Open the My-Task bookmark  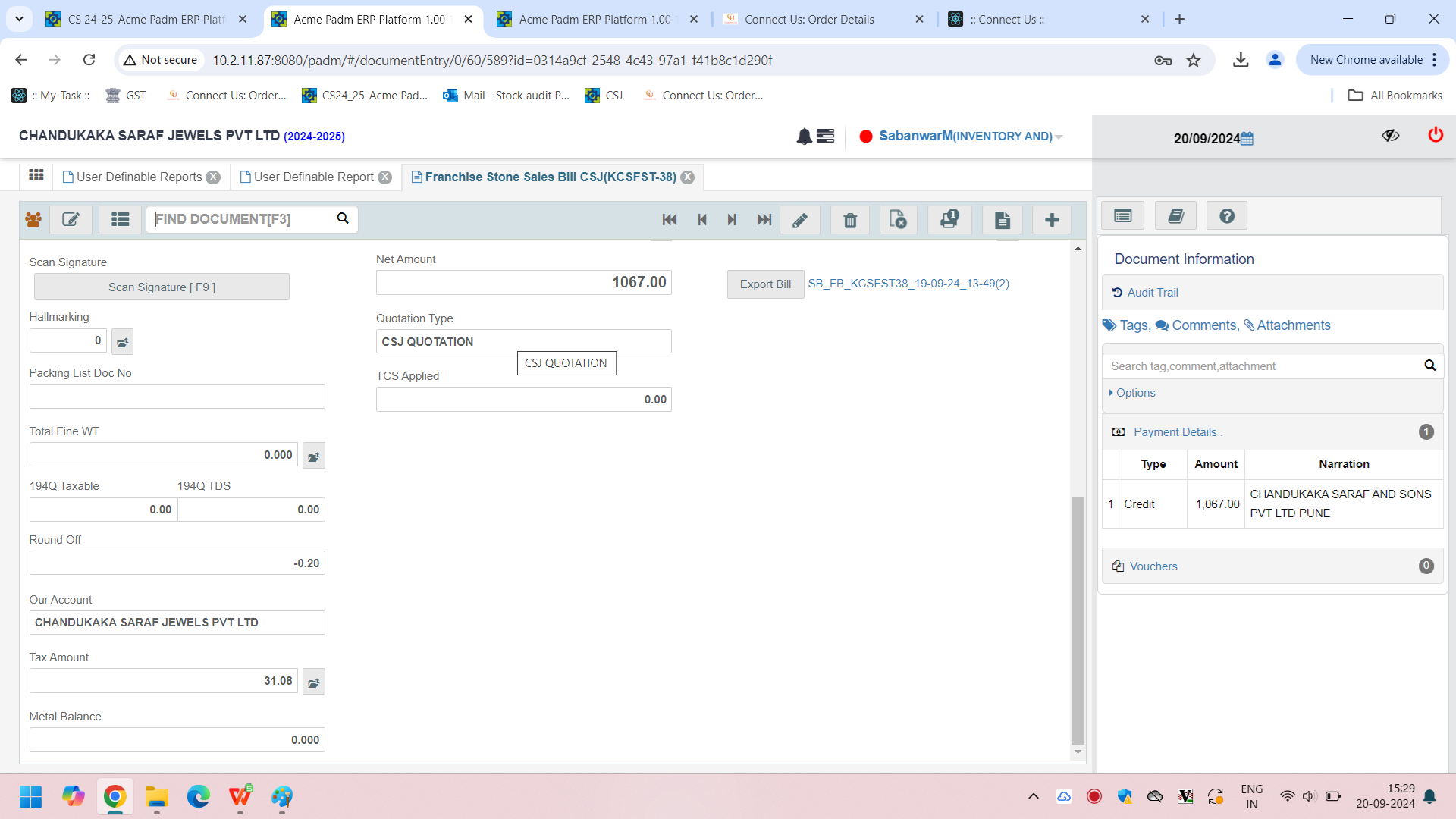tap(51, 96)
